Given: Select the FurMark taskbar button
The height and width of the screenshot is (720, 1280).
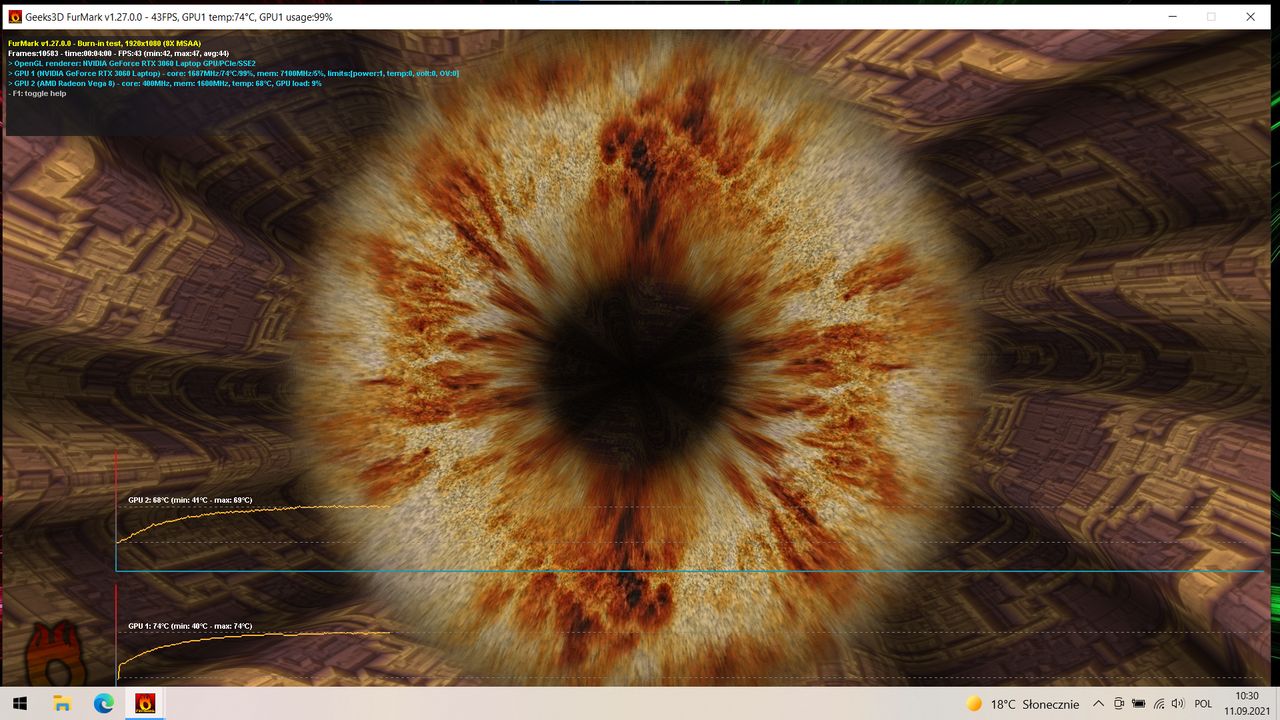Looking at the screenshot, I should point(145,704).
